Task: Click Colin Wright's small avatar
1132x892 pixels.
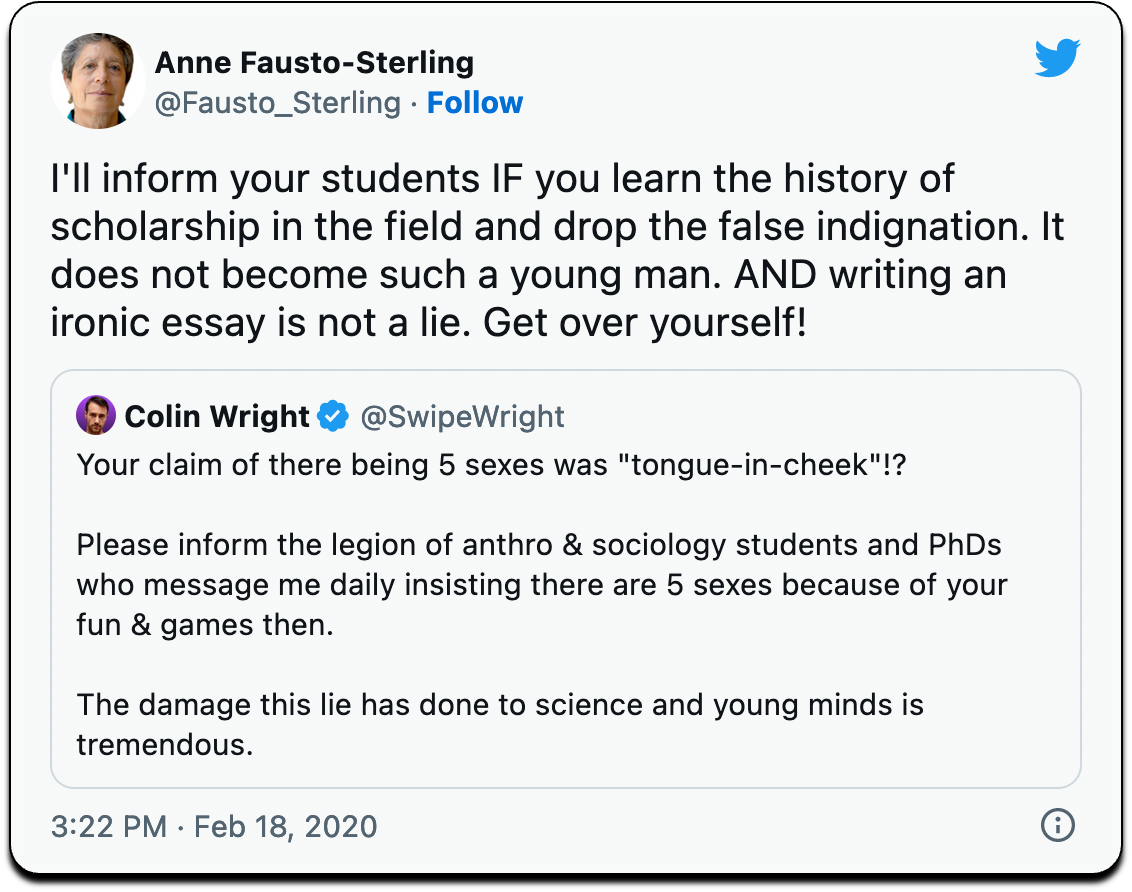Action: 96,415
